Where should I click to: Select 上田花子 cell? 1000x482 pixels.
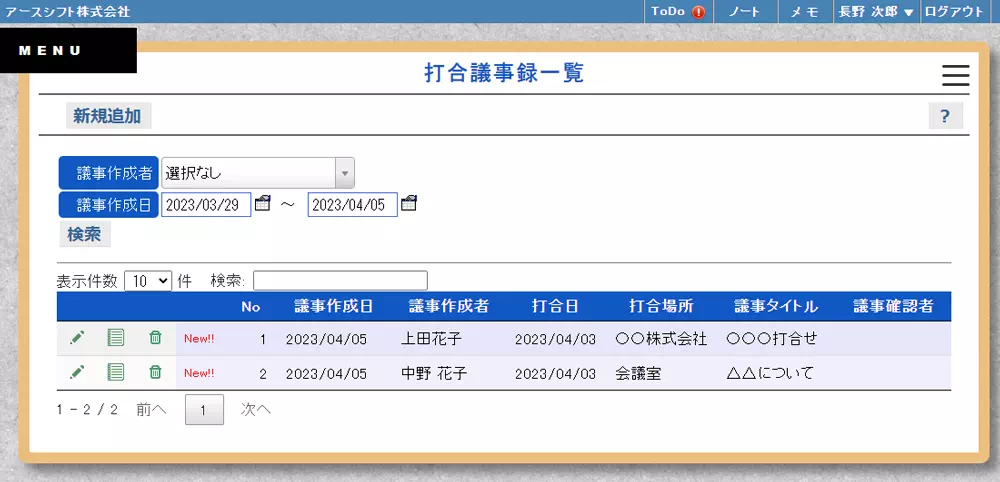pos(431,339)
